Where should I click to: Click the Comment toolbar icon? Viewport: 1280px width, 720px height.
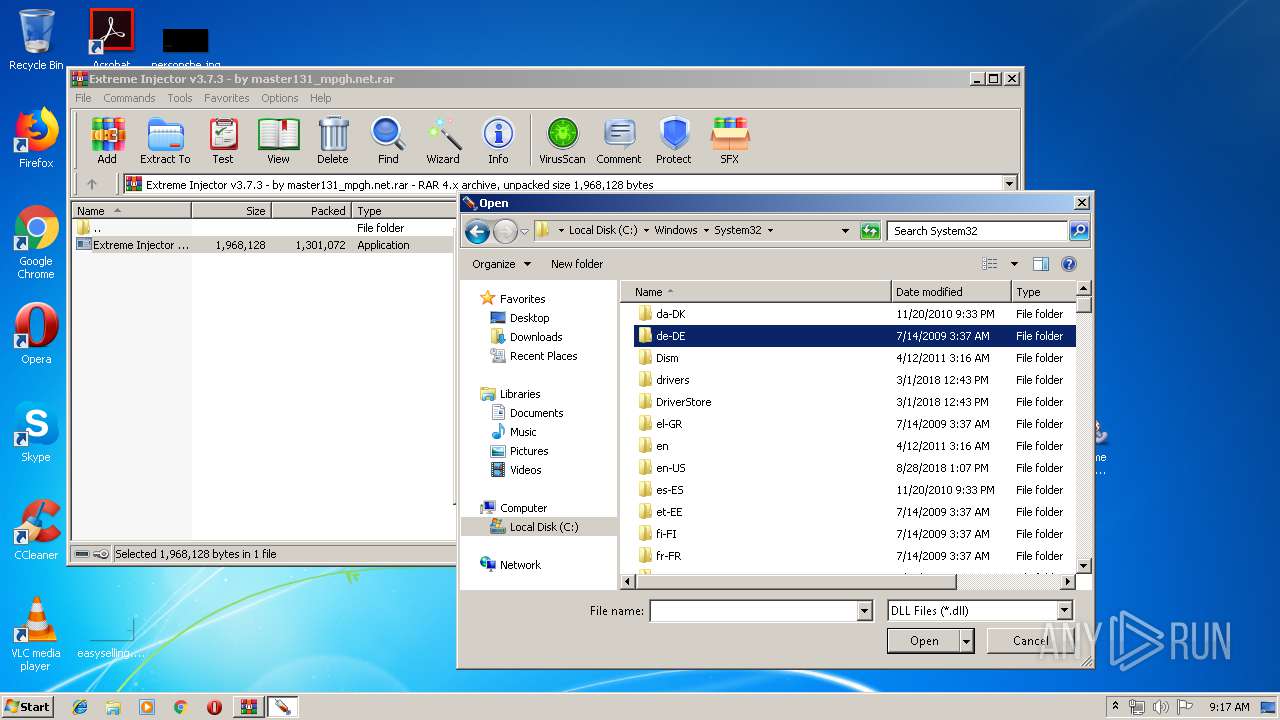pos(619,140)
